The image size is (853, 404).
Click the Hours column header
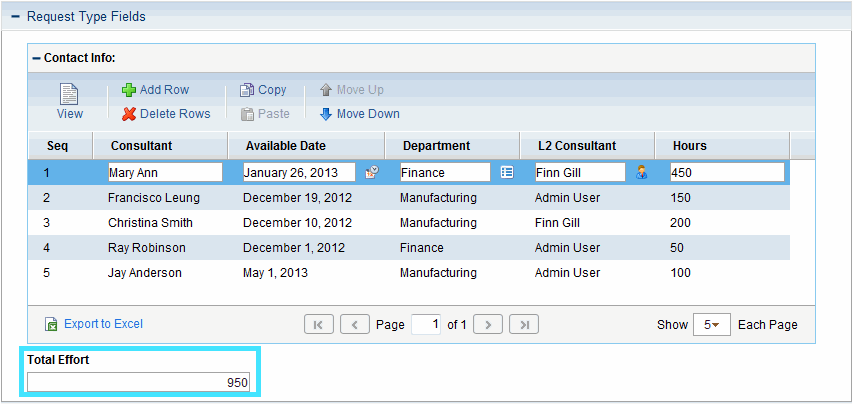pyautogui.click(x=689, y=146)
